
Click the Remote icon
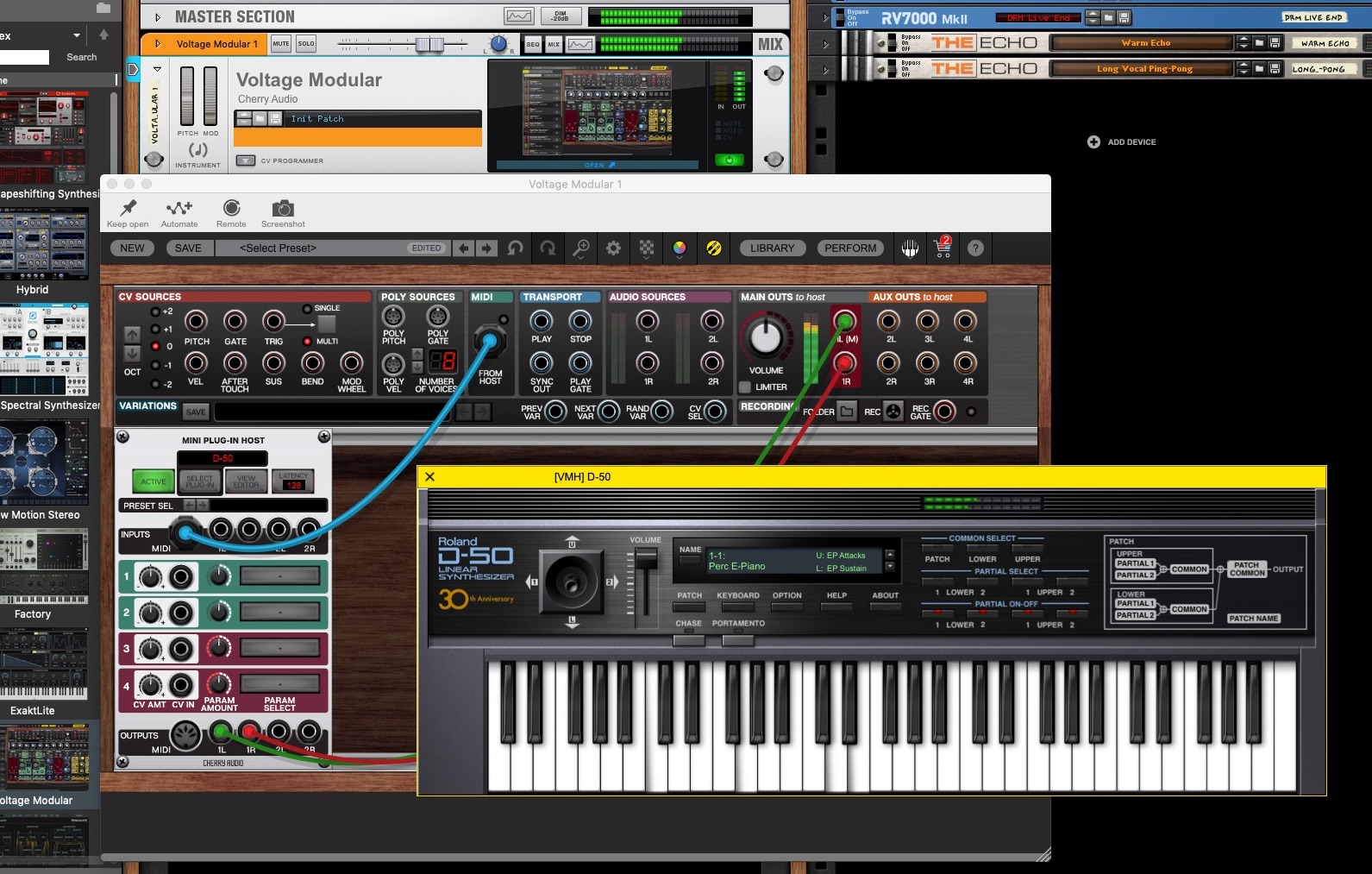231,208
